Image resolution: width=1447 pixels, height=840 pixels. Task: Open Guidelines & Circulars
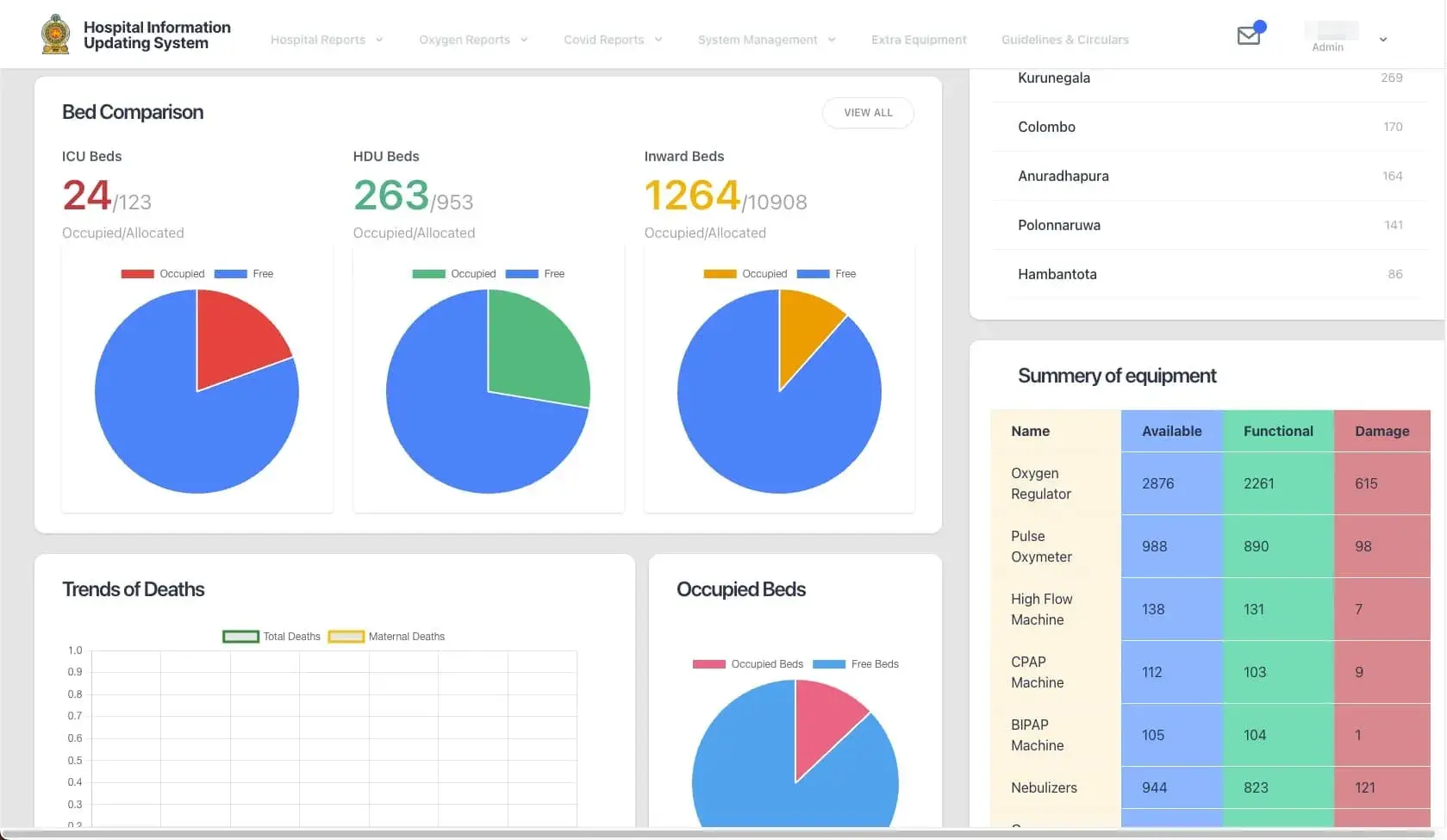1064,40
